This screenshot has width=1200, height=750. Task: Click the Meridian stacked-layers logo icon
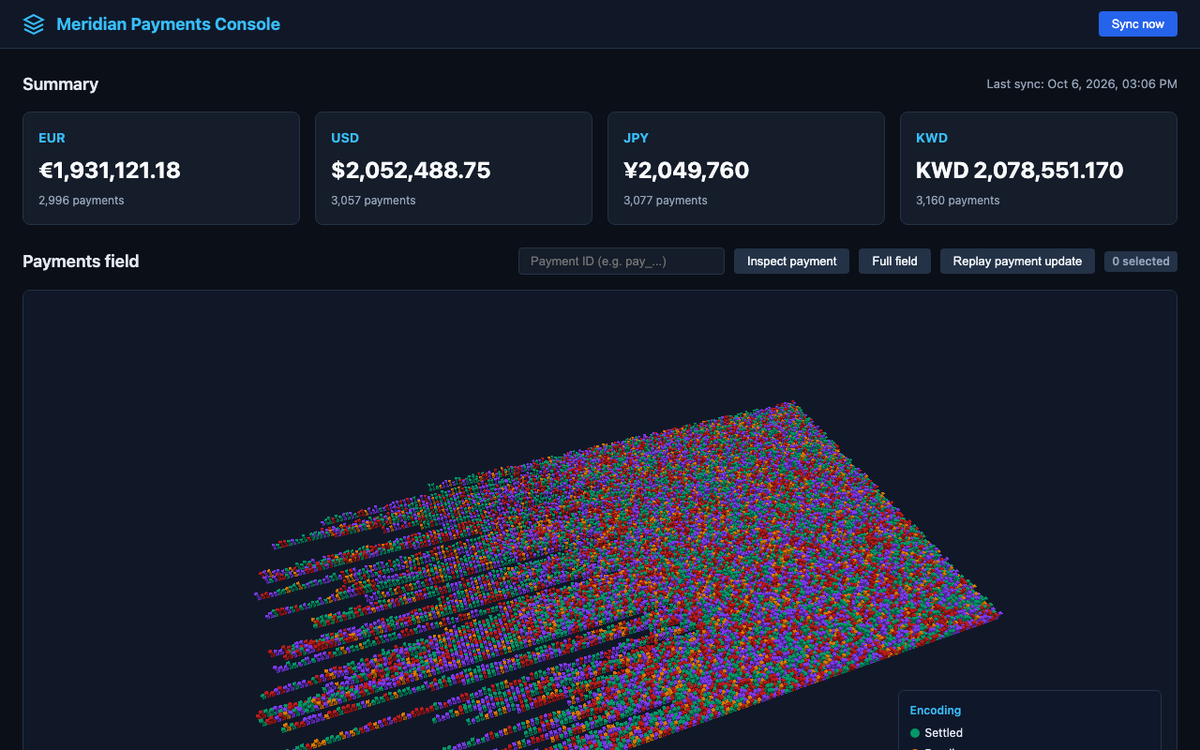(34, 24)
